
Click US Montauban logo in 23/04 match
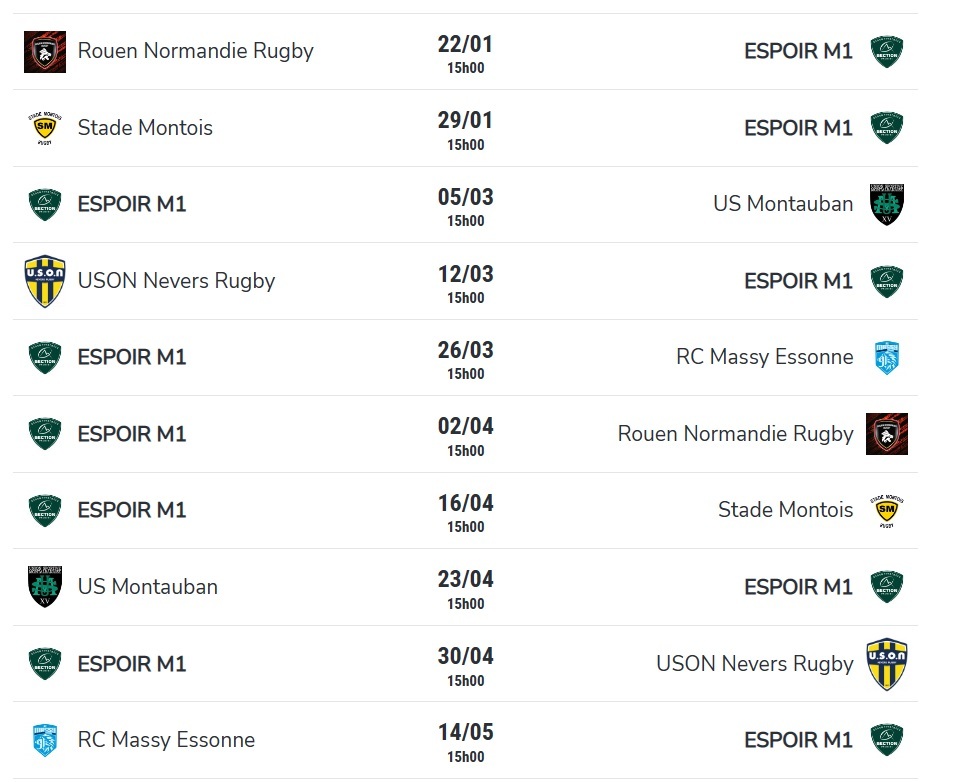pos(45,587)
